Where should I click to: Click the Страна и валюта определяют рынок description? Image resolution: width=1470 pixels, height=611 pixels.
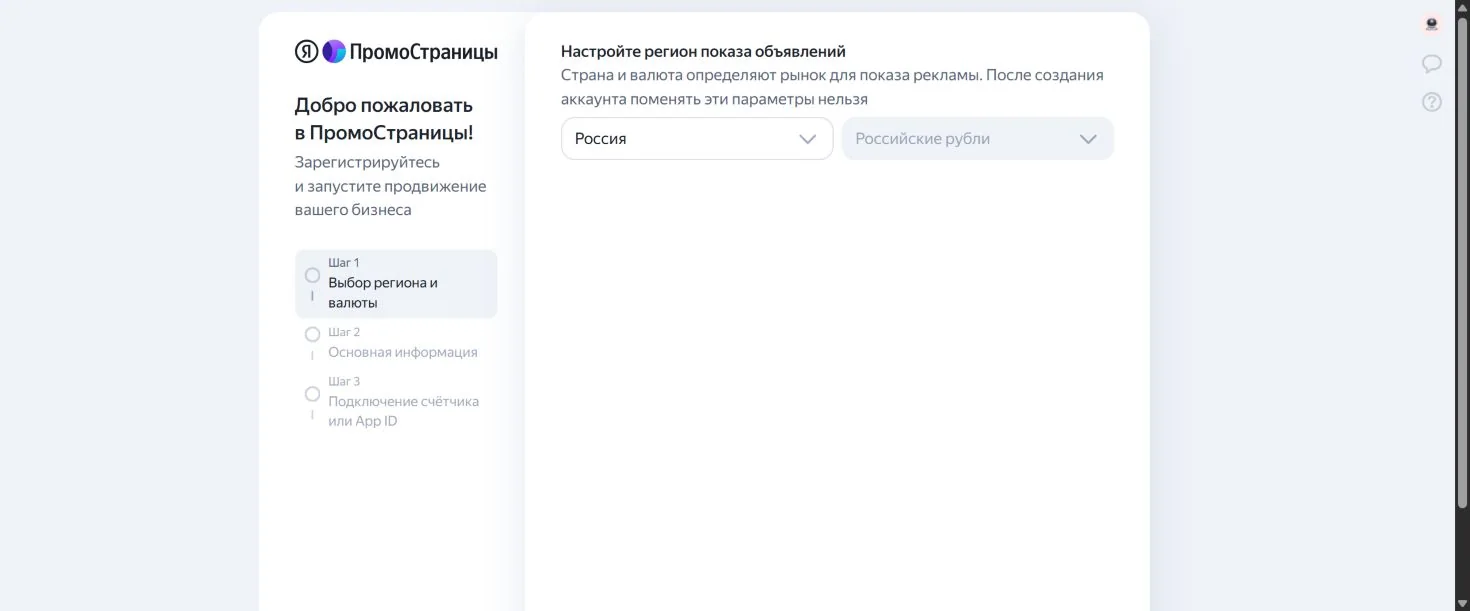(832, 87)
